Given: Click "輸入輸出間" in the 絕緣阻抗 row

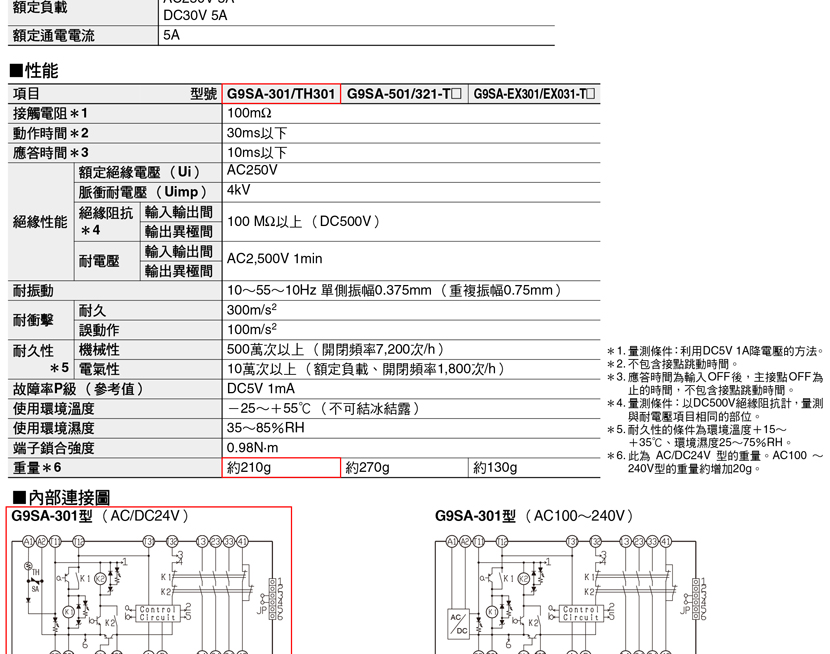Looking at the screenshot, I should 178,212.
